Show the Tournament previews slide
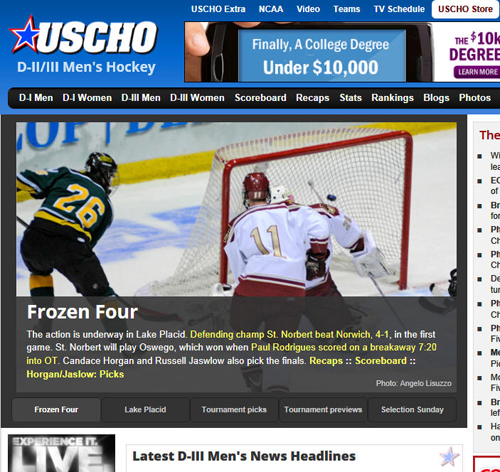 (323, 409)
